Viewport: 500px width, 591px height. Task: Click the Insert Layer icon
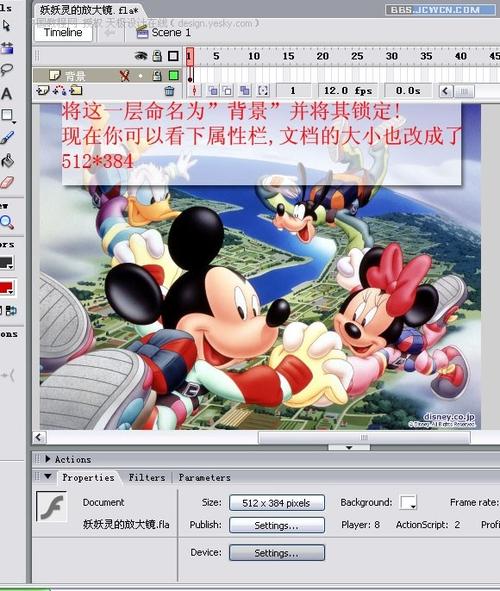coord(42,90)
